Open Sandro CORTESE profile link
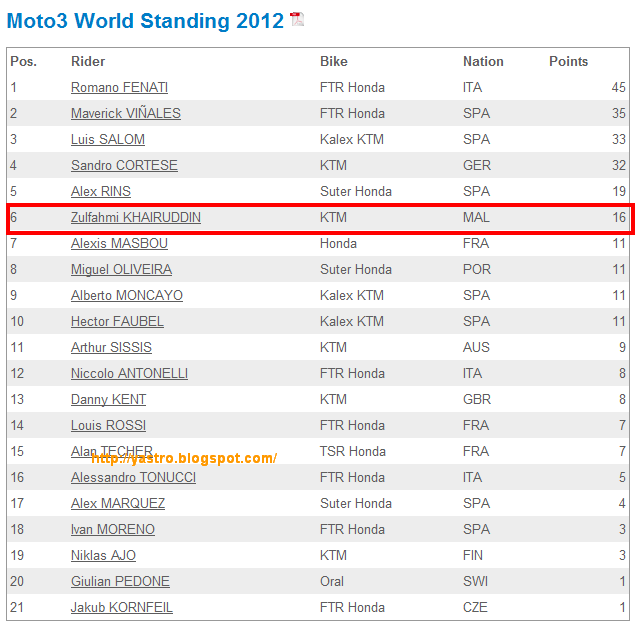640x631 pixels. click(x=124, y=165)
